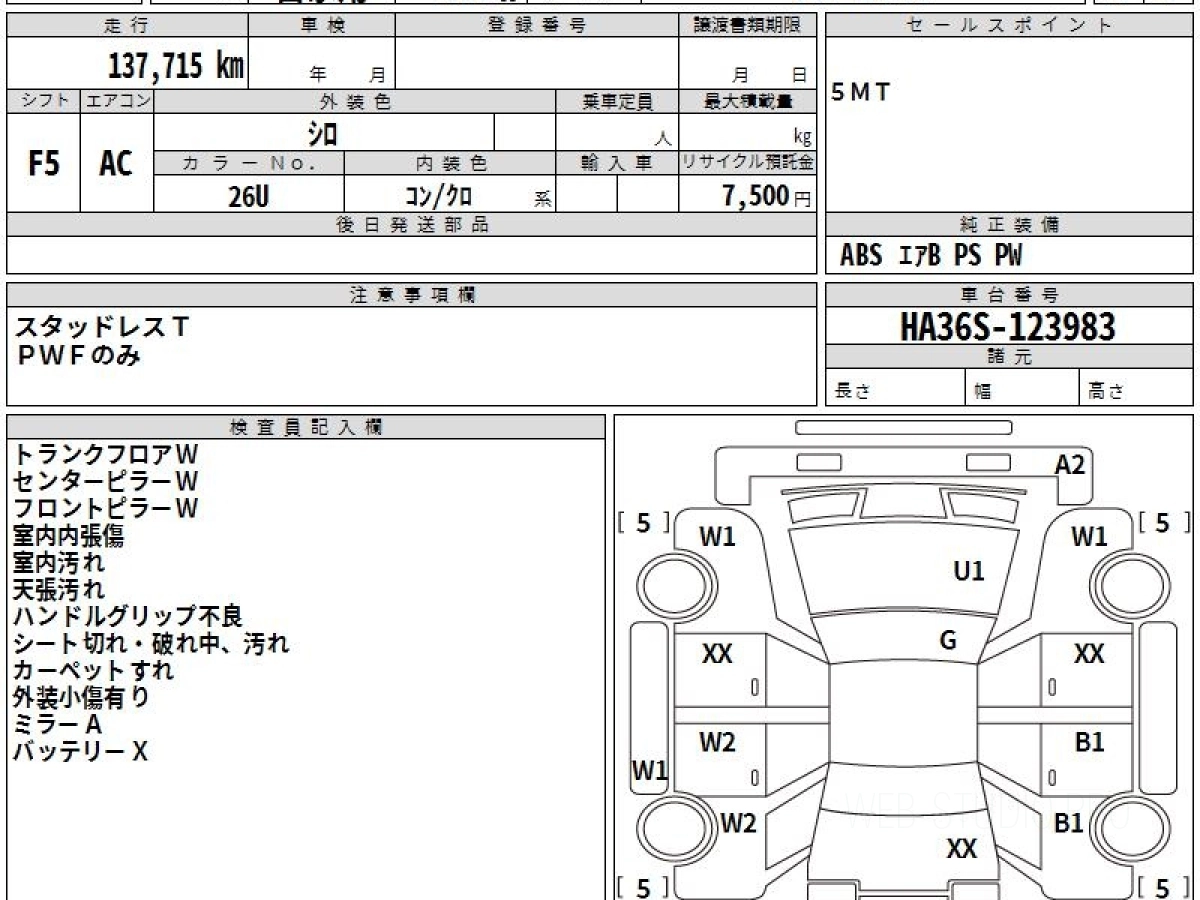Click the 車台番号 header
The width and height of the screenshot is (1200, 900).
coord(1009,295)
